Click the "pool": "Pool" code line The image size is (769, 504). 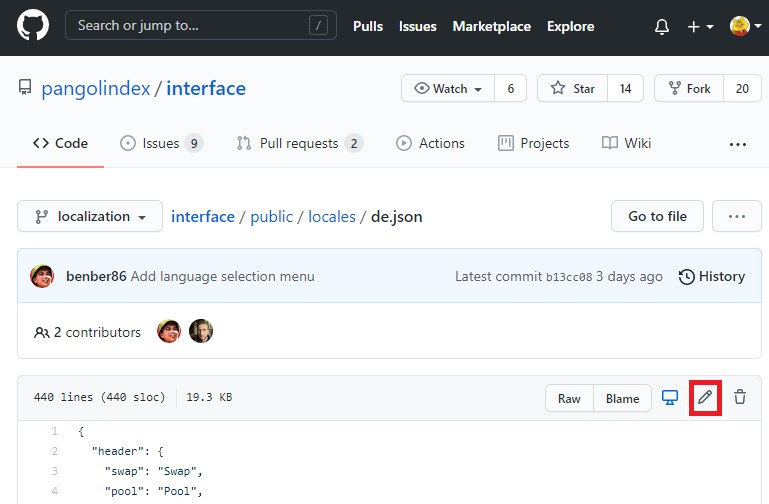154,491
